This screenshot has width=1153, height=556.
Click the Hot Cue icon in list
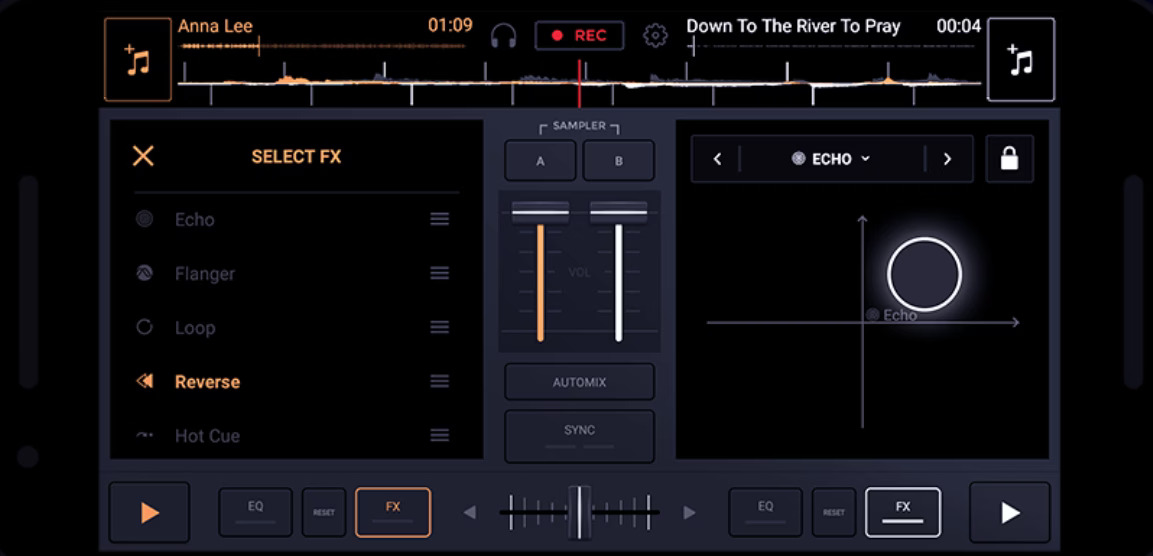(145, 435)
